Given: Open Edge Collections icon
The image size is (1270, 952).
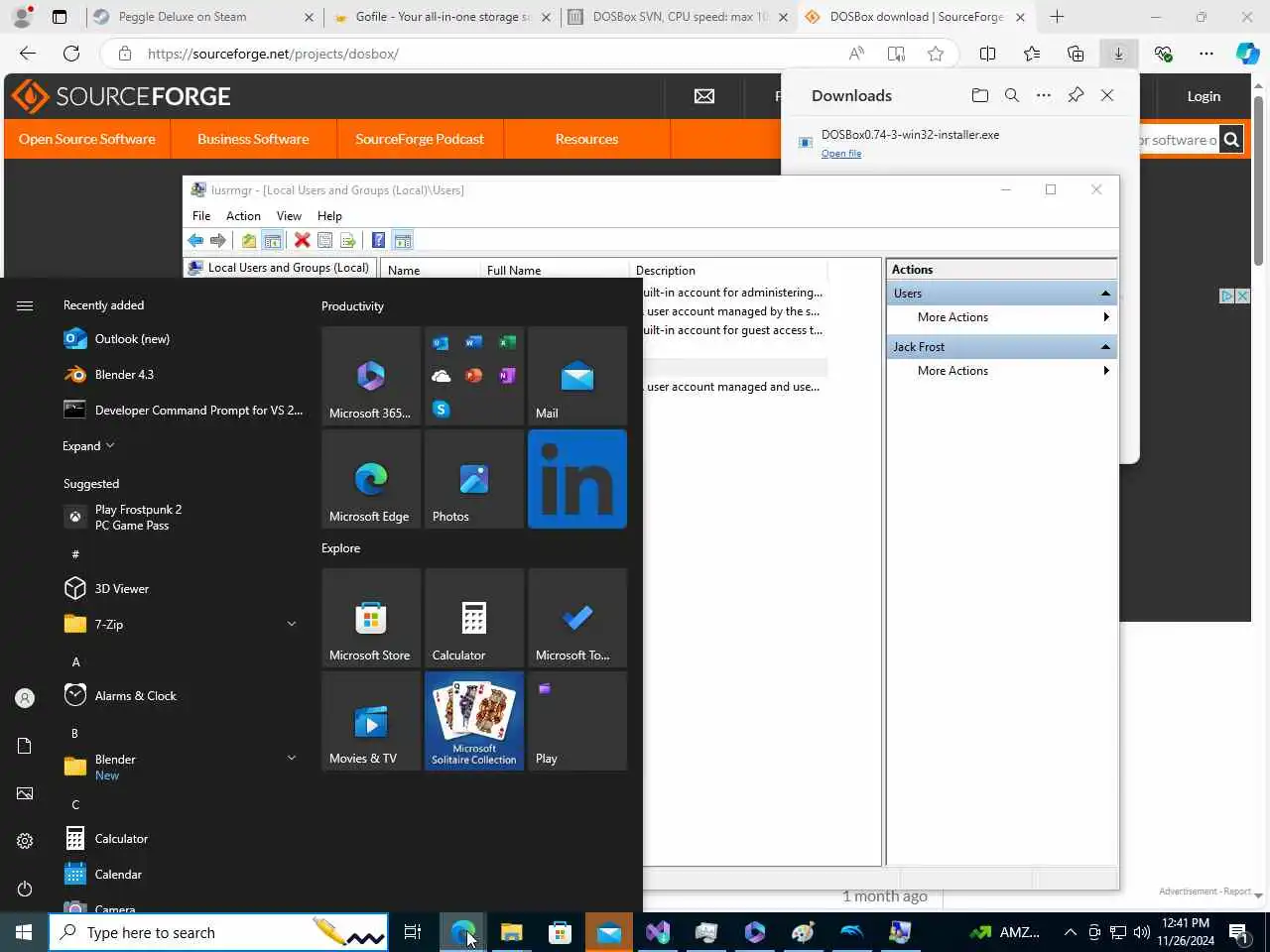Looking at the screenshot, I should click(1076, 54).
